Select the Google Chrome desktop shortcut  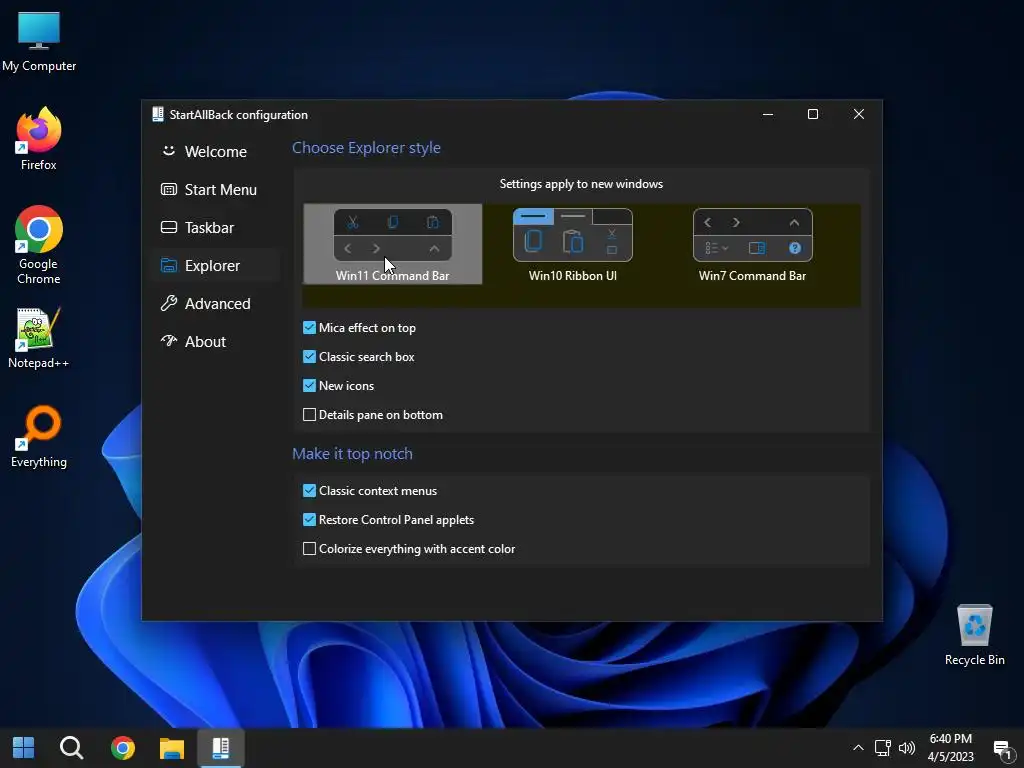coord(39,245)
